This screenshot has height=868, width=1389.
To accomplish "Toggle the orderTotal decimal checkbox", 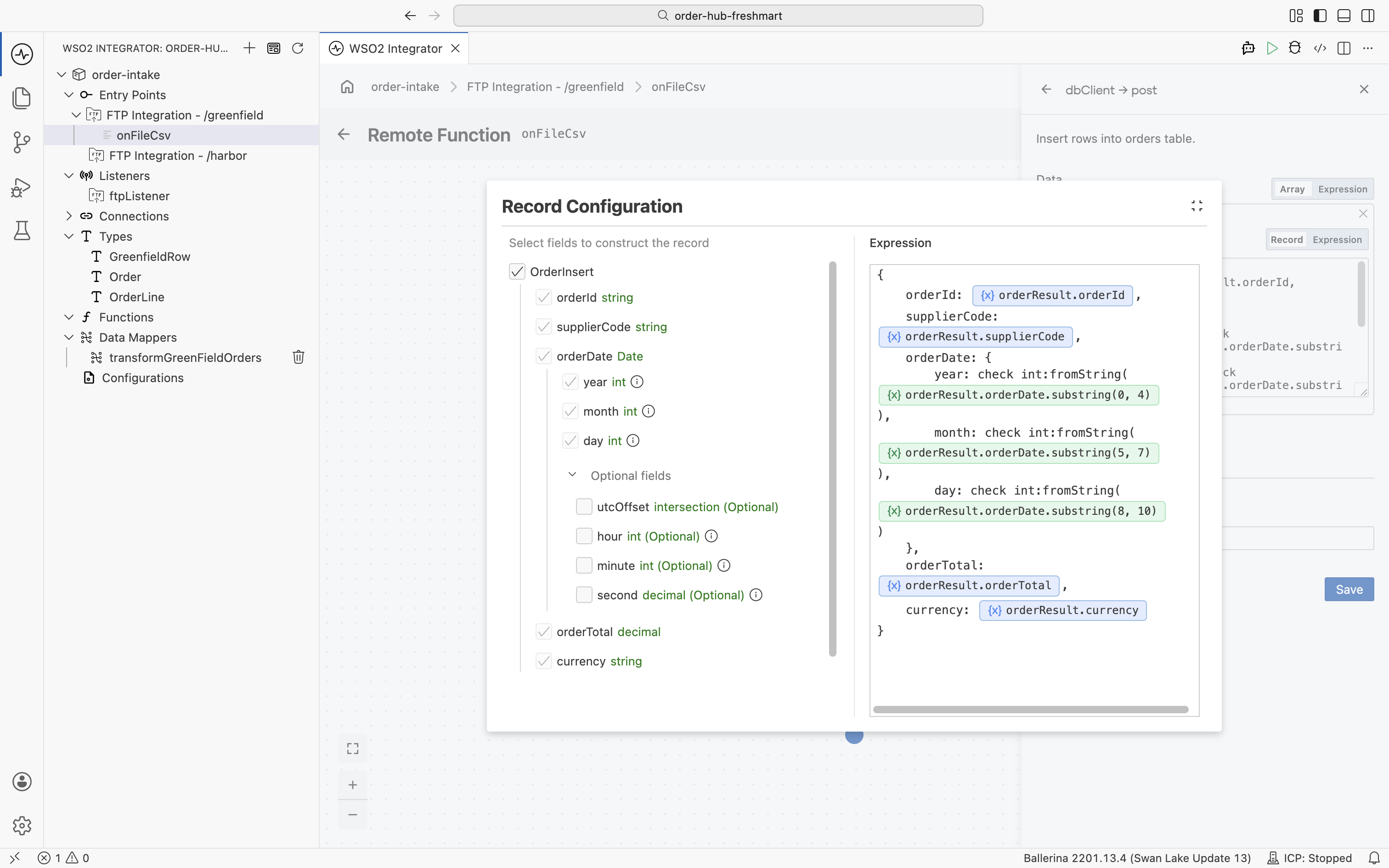I will point(543,631).
